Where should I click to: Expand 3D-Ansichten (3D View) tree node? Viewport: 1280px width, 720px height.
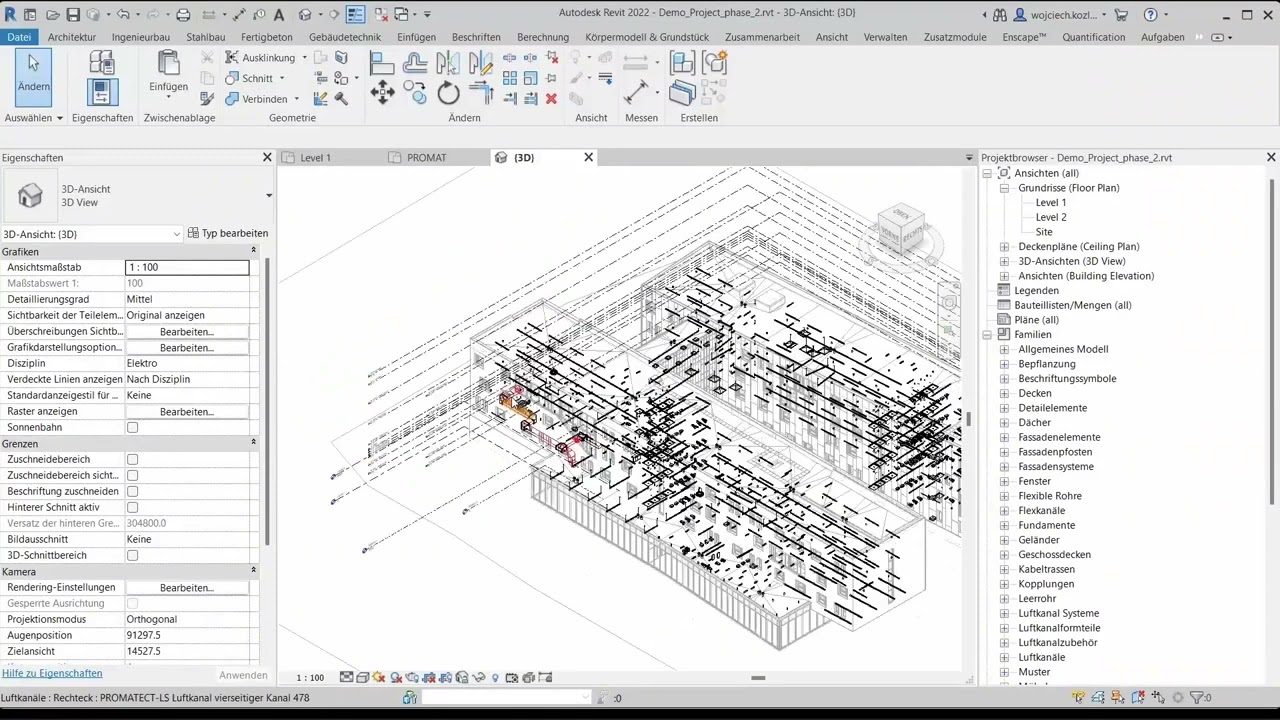point(1005,261)
